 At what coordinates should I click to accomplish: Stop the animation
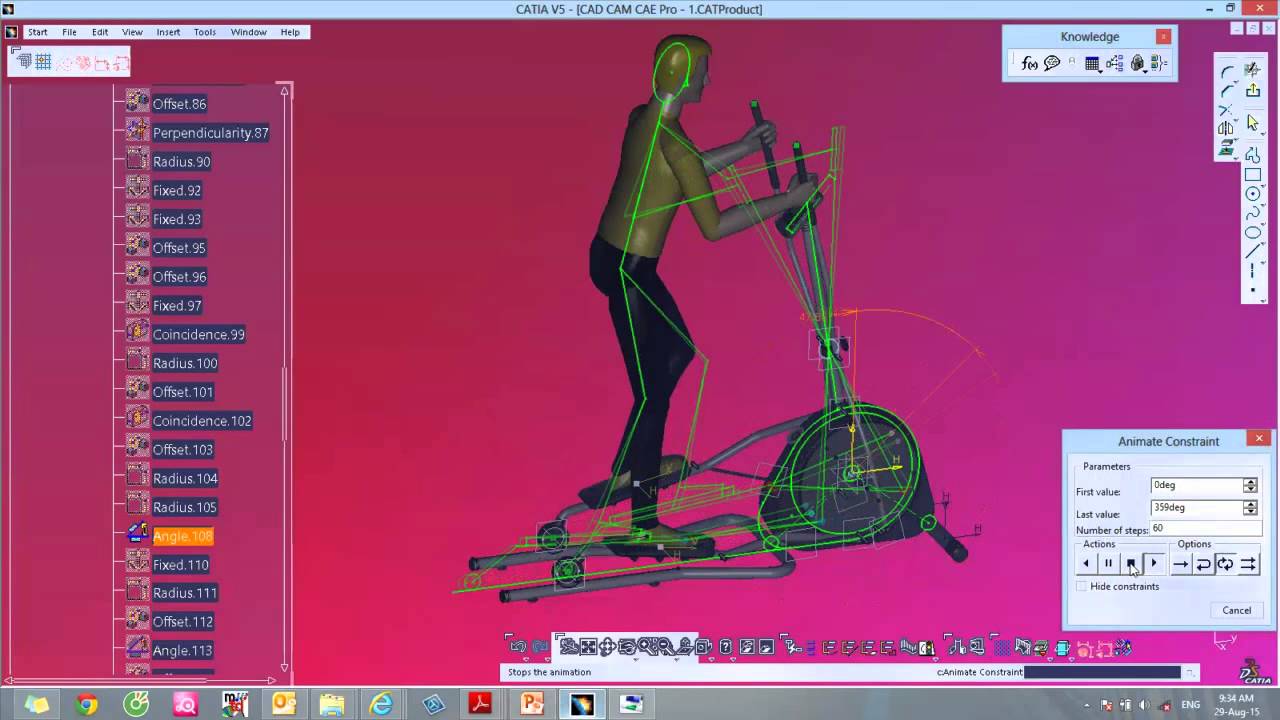pos(1131,564)
